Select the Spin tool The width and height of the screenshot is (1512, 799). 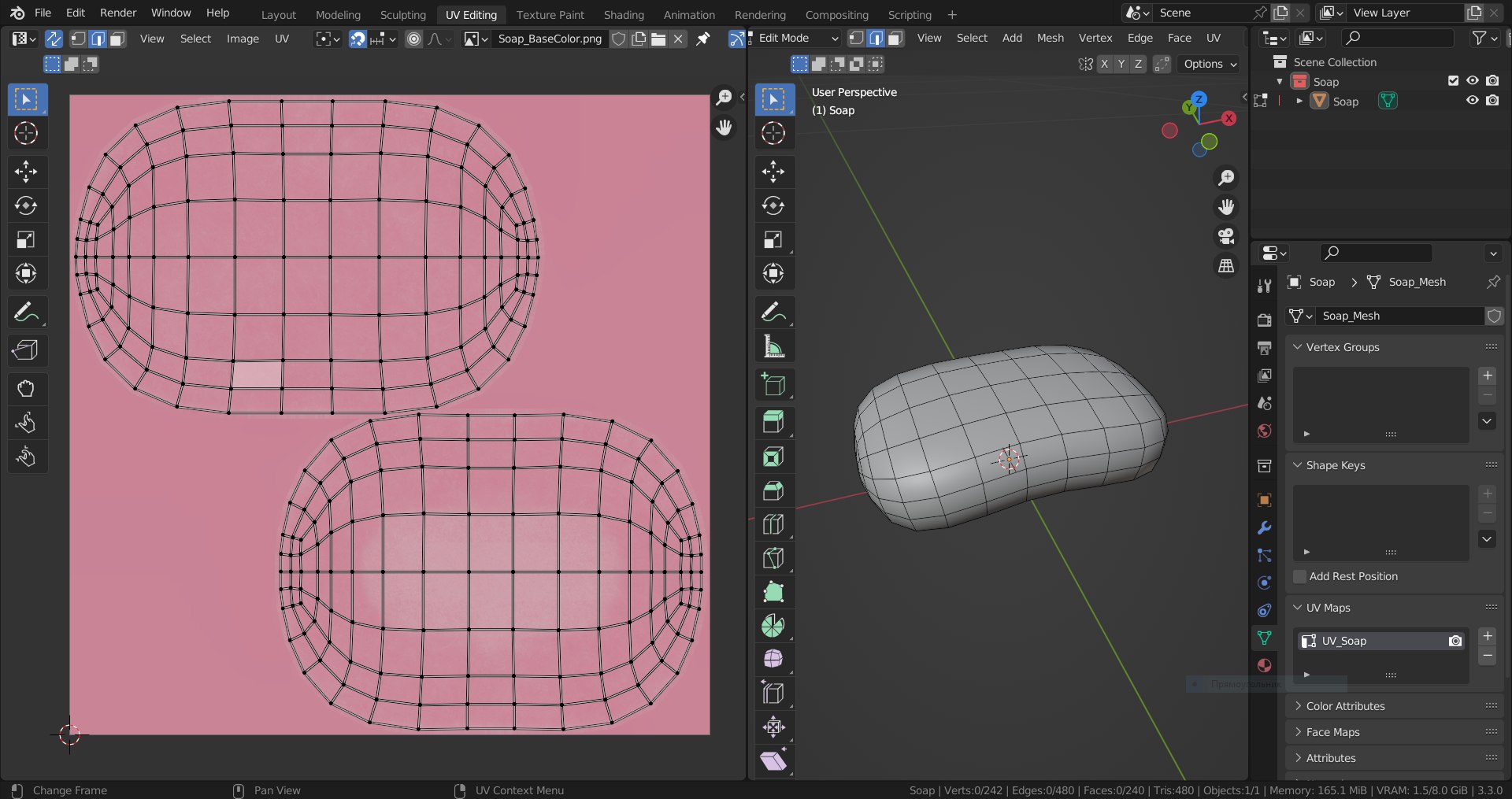[x=774, y=626]
